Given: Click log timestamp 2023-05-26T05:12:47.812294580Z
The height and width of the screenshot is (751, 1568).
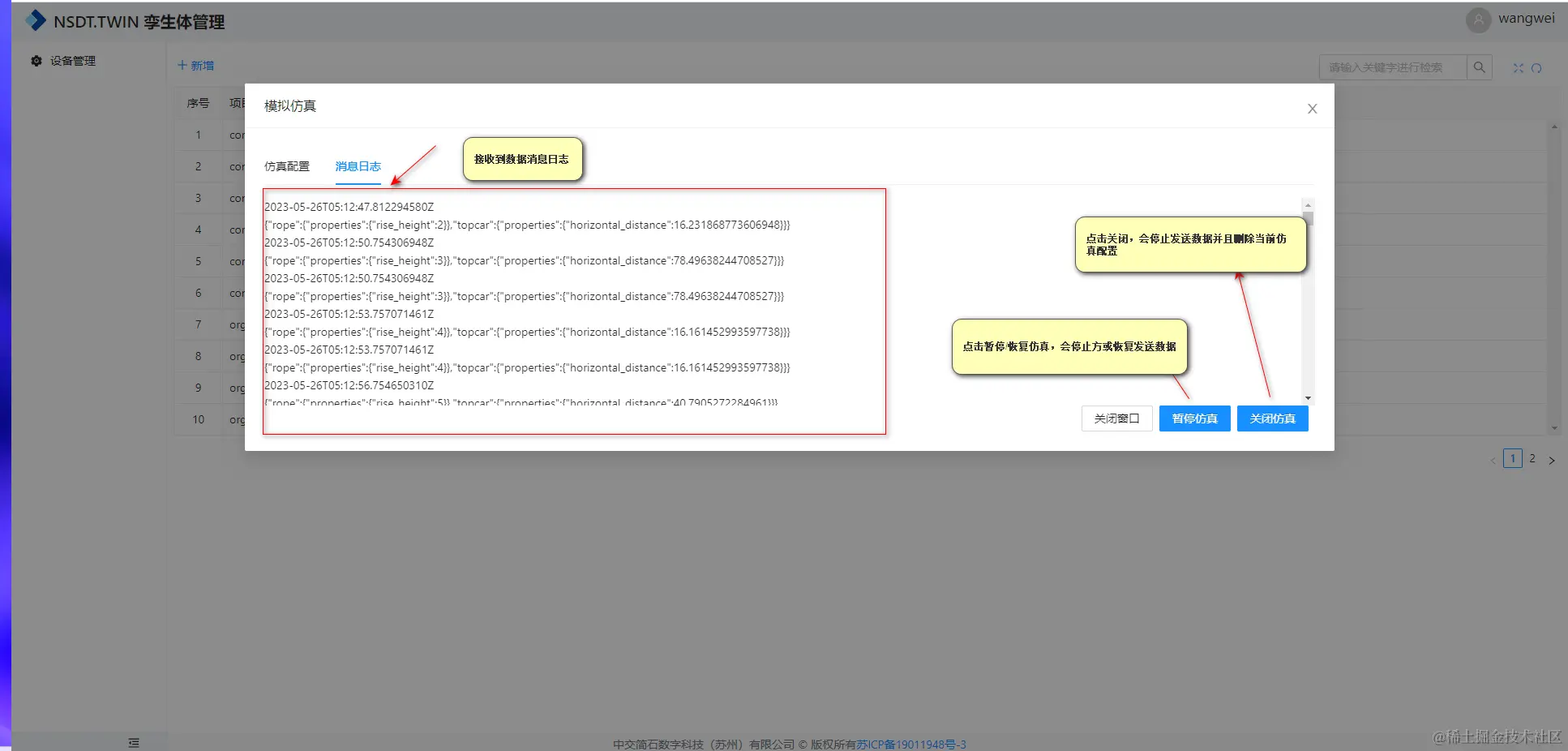Looking at the screenshot, I should [349, 207].
